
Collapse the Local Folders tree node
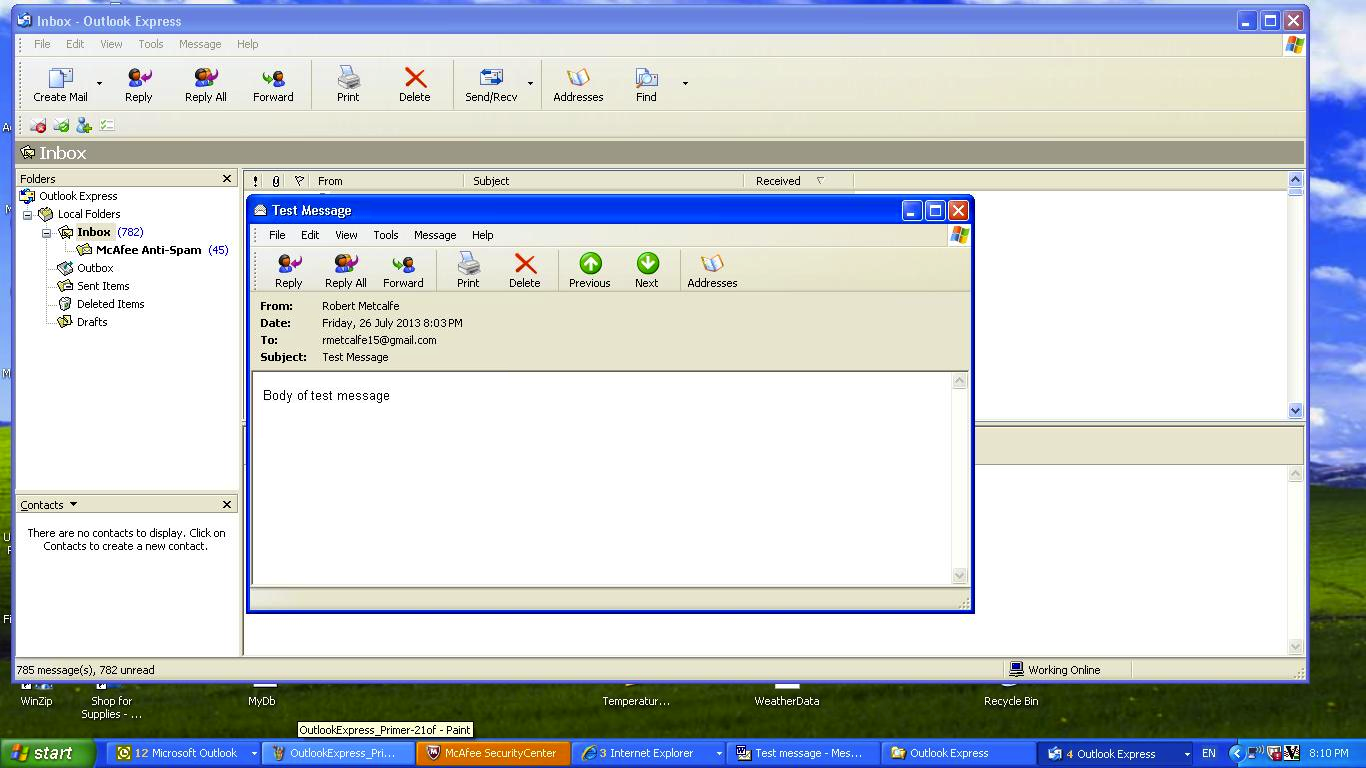pyautogui.click(x=28, y=215)
